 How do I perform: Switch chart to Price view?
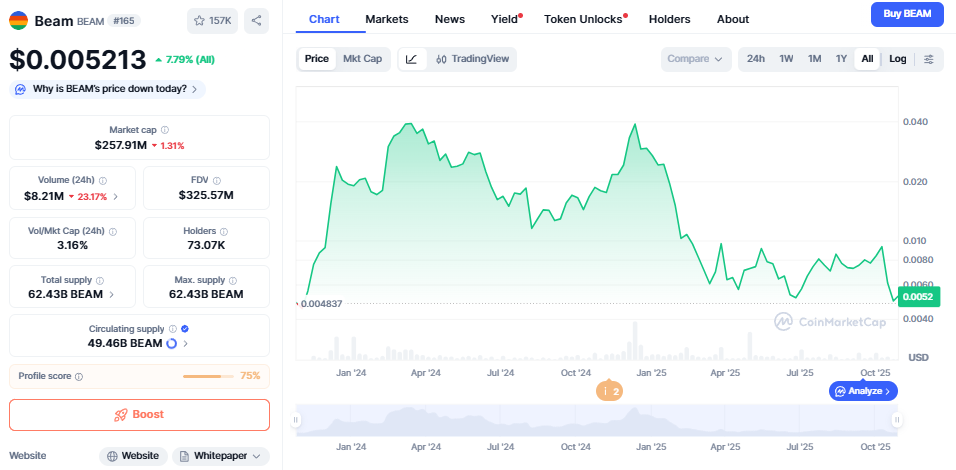(x=316, y=59)
